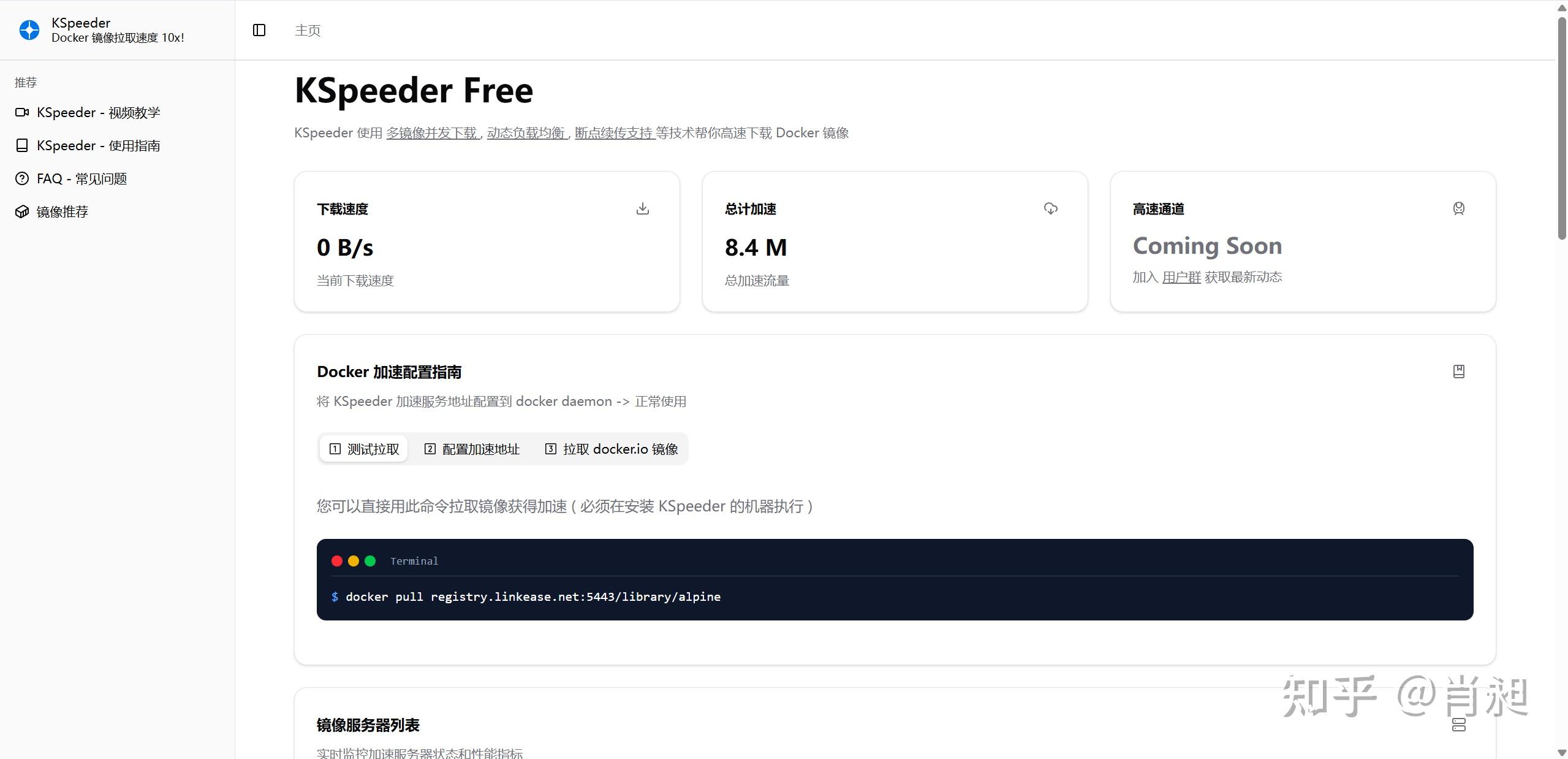Click the package icon beside 镜像推荐
1568x759 pixels.
[x=21, y=211]
